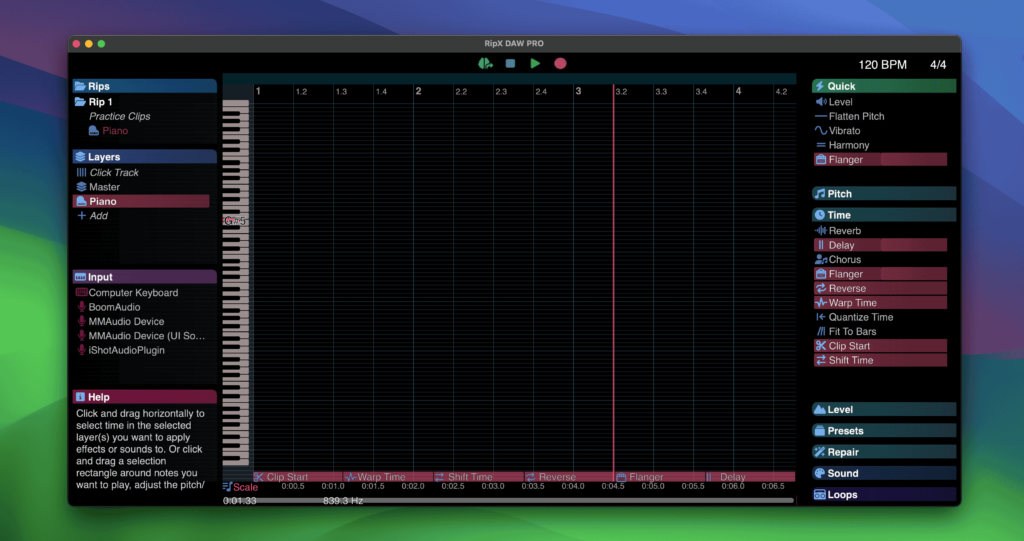Click the rip audio icon beside stop

tap(485, 64)
